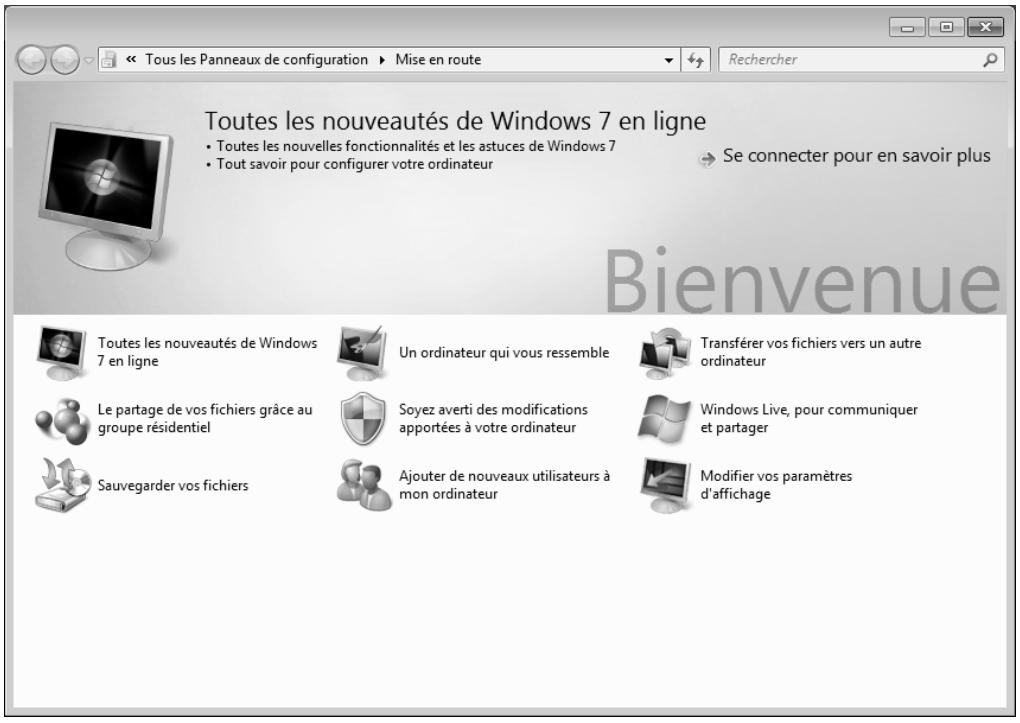Click the refresh button beside address bar
This screenshot has width=1020, height=723.
(695, 60)
